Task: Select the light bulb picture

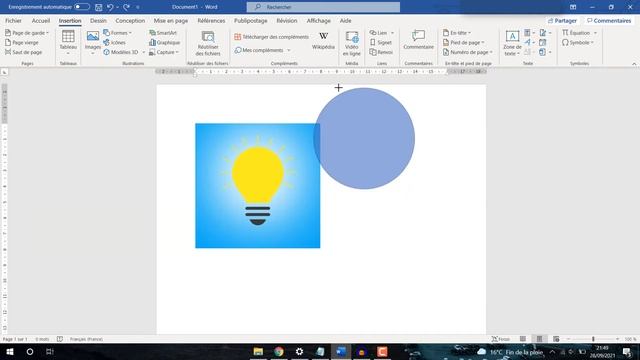Action: click(x=258, y=185)
